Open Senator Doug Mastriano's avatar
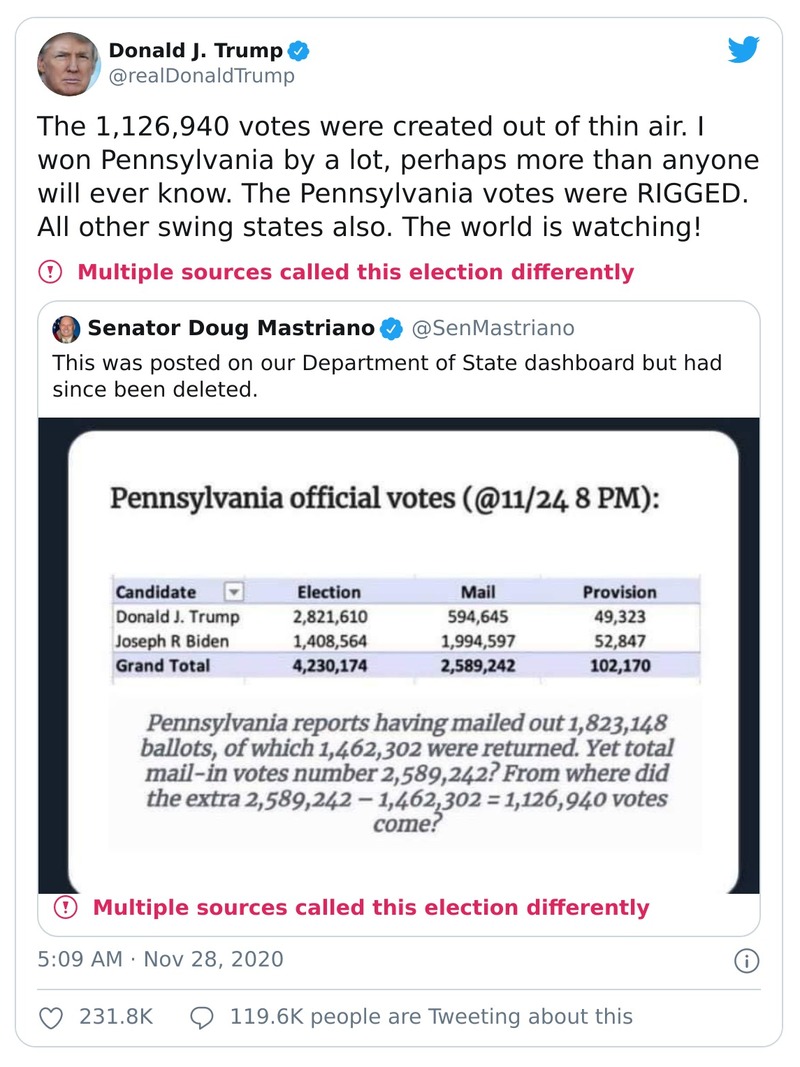The image size is (800, 1067). [x=67, y=328]
